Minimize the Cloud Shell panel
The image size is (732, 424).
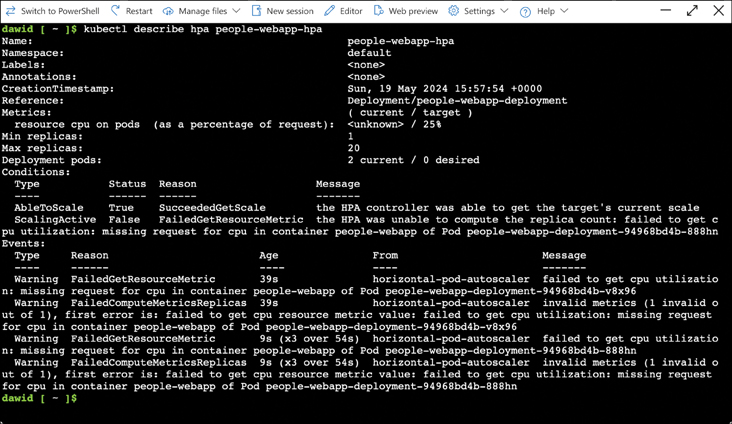[666, 10]
